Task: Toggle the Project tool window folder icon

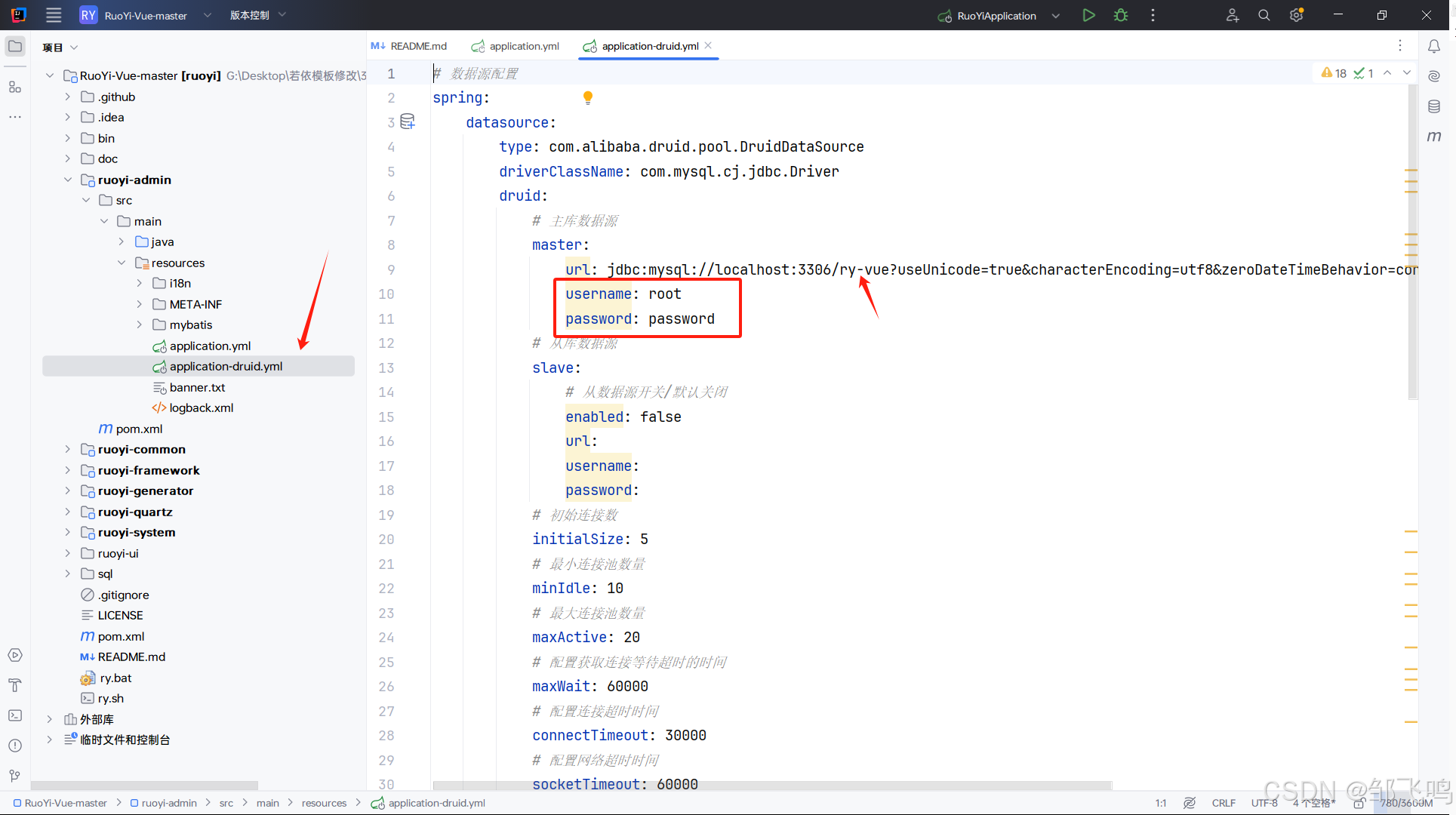Action: click(x=15, y=46)
